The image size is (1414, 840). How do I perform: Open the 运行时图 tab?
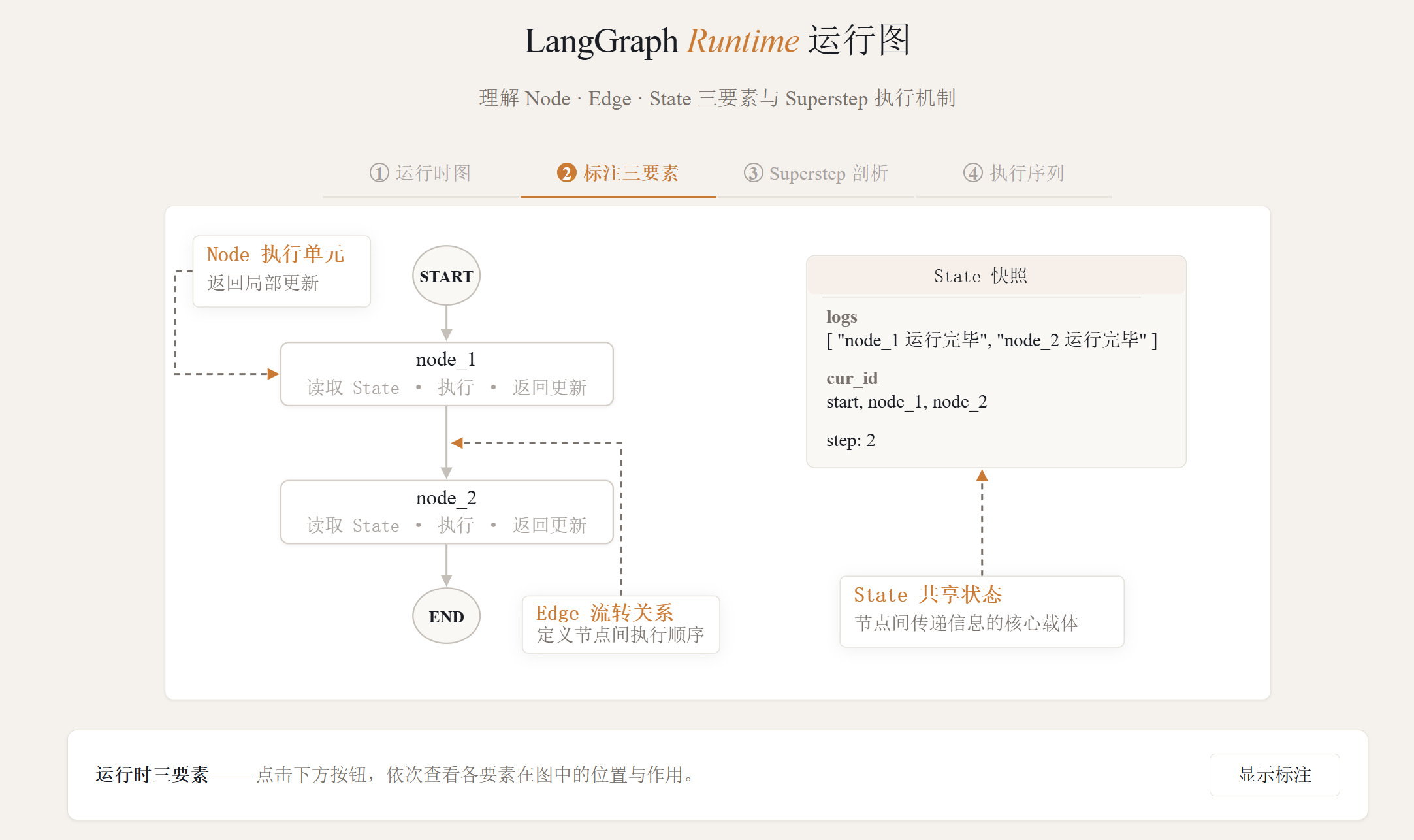[421, 173]
